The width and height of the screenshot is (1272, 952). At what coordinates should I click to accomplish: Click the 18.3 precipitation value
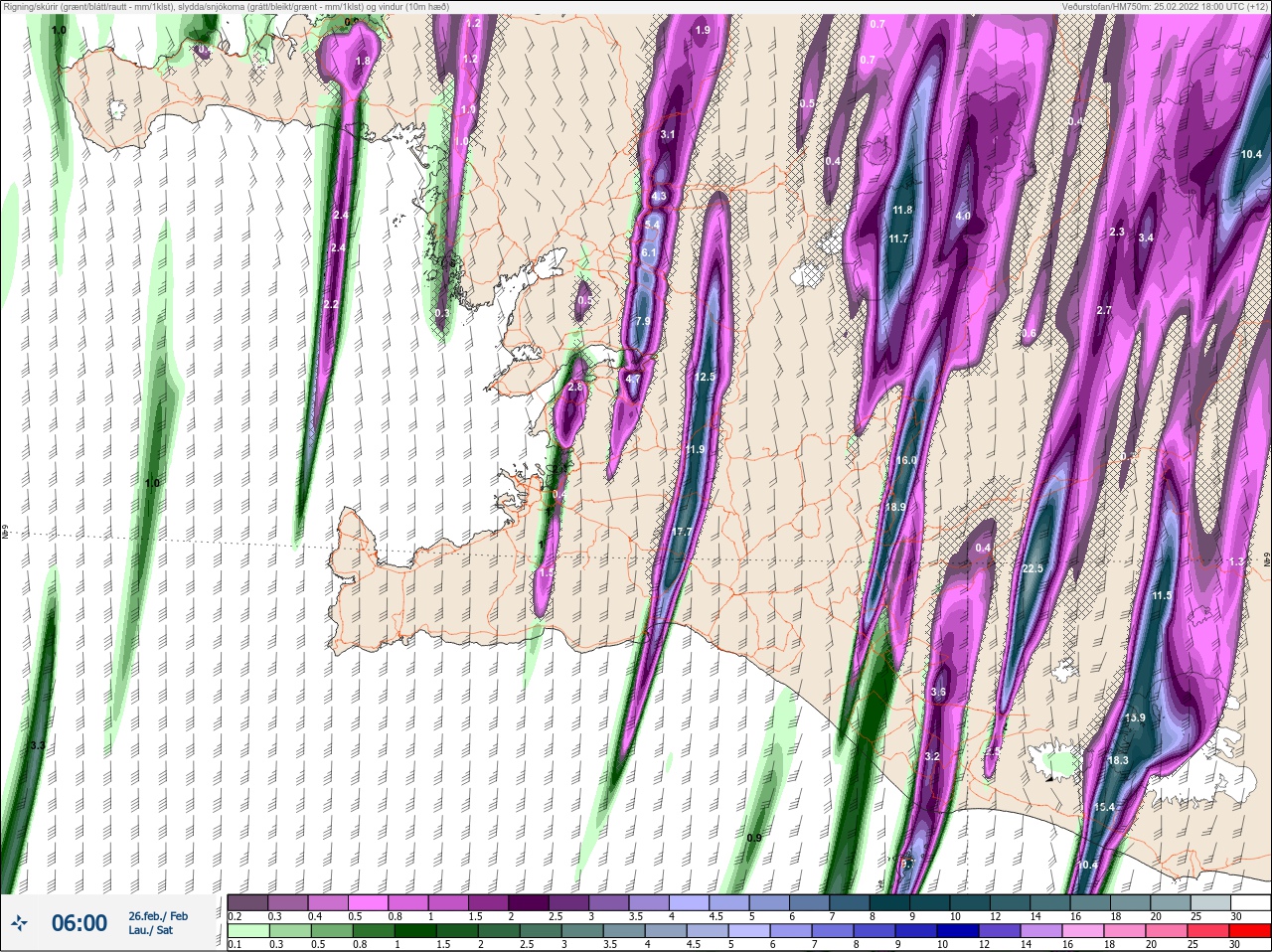[x=1118, y=760]
